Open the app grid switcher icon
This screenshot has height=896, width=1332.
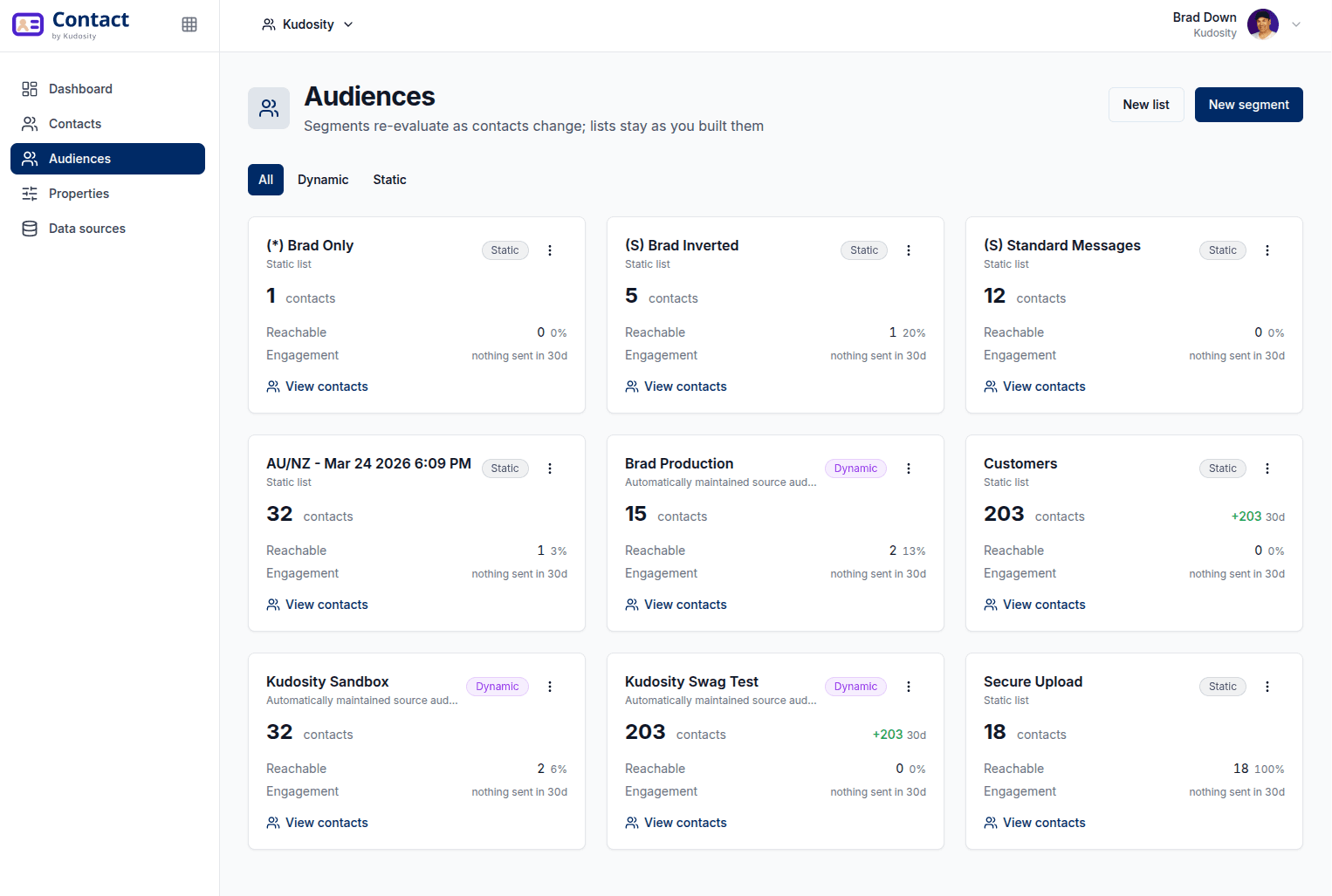[x=189, y=24]
